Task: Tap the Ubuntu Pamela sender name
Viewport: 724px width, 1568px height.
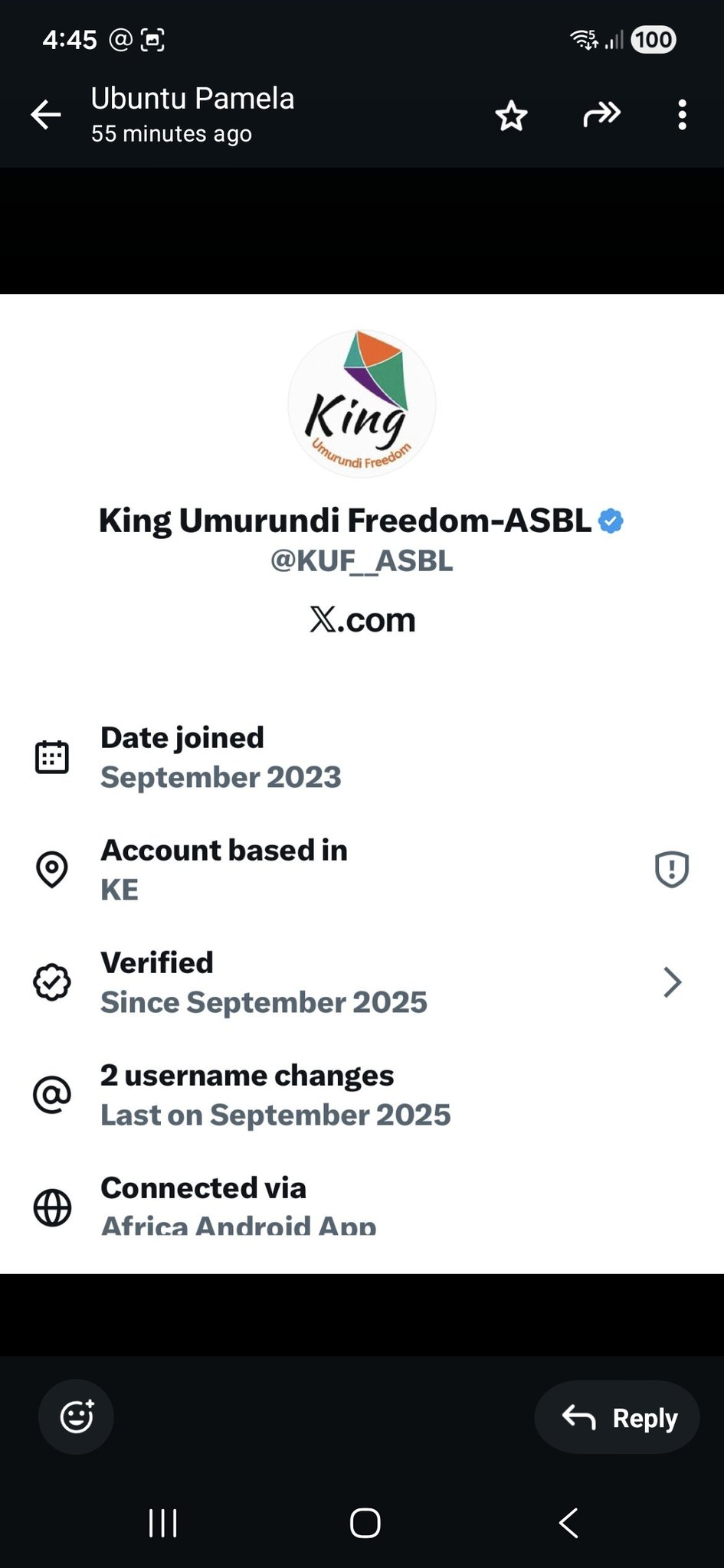Action: [x=192, y=99]
